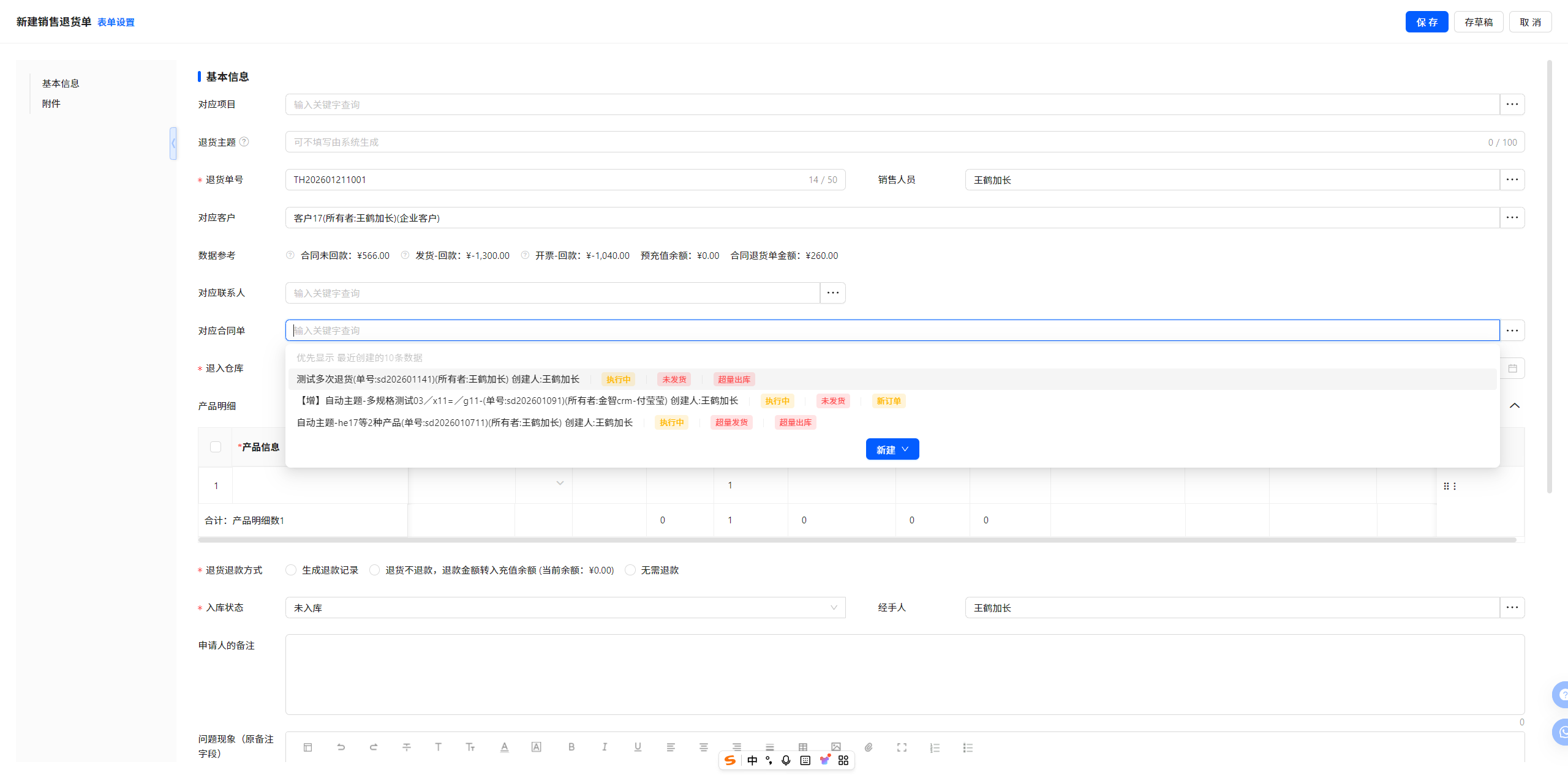Viewport: 1568px width, 778px height.
Task: Select contract 测试多次退货 from the list
Action: [437, 380]
